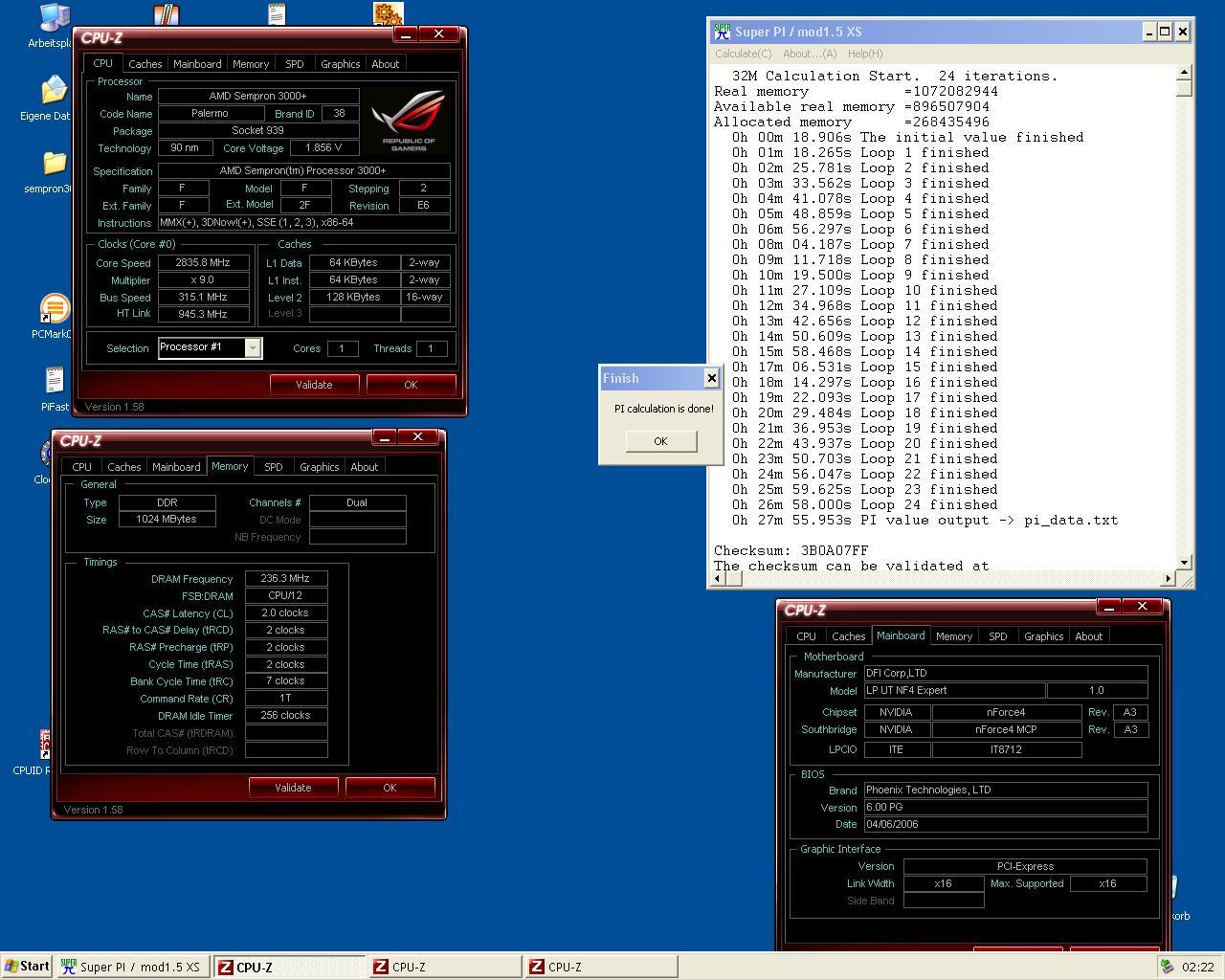Open SPD tab in the Memory window

[274, 467]
